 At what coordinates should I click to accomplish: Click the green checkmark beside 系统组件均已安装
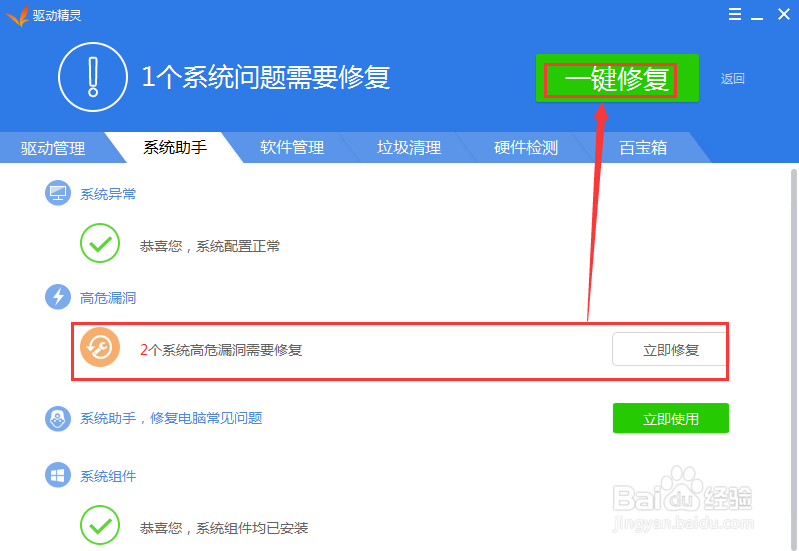(100, 525)
